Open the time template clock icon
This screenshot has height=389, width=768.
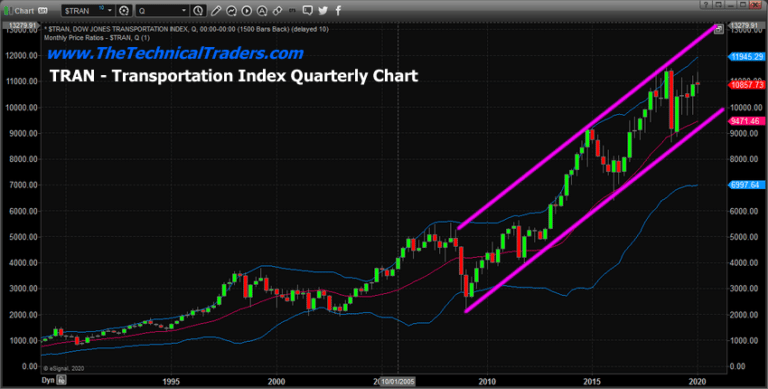198,10
